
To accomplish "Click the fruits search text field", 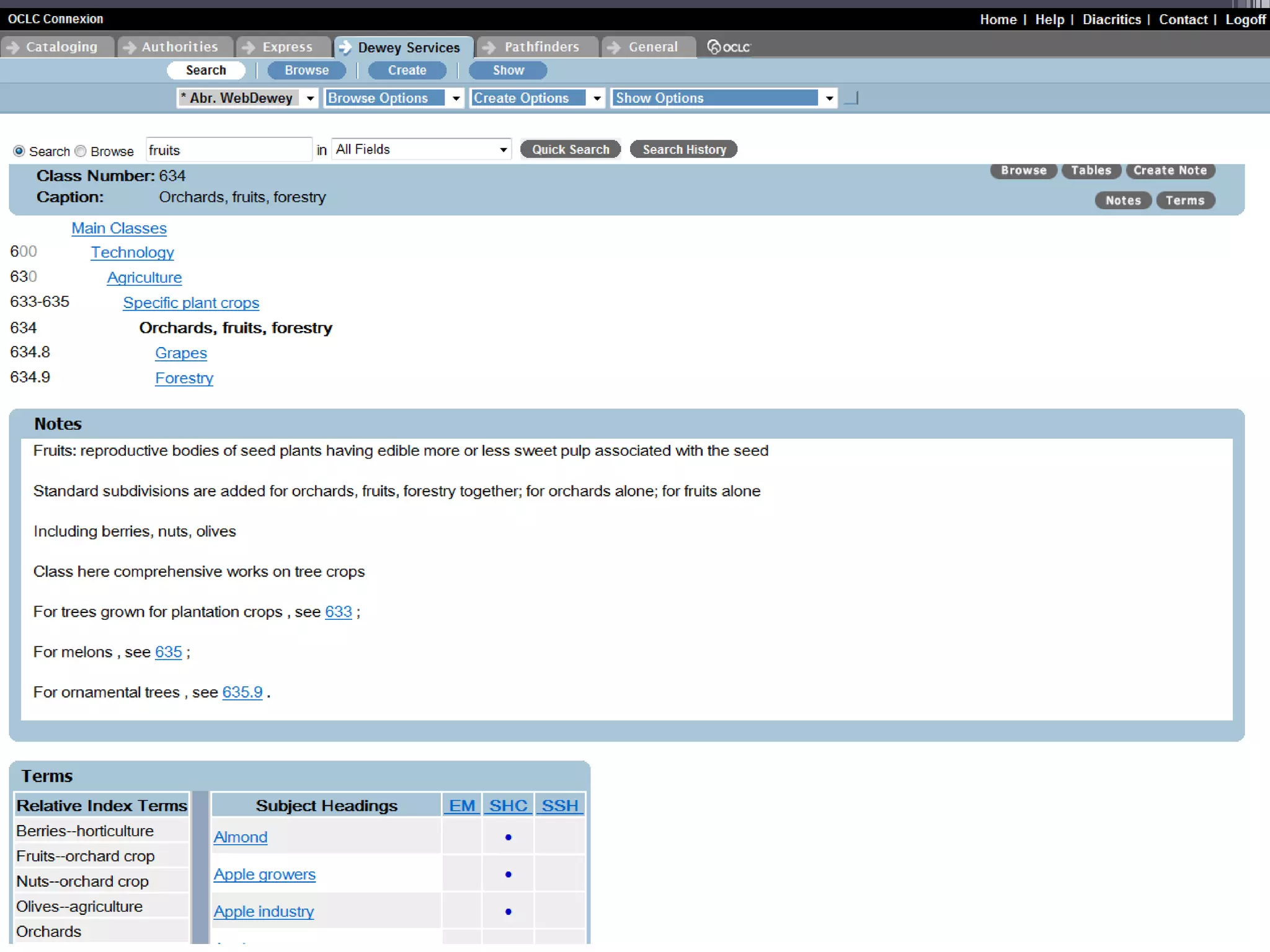I will 228,151.
